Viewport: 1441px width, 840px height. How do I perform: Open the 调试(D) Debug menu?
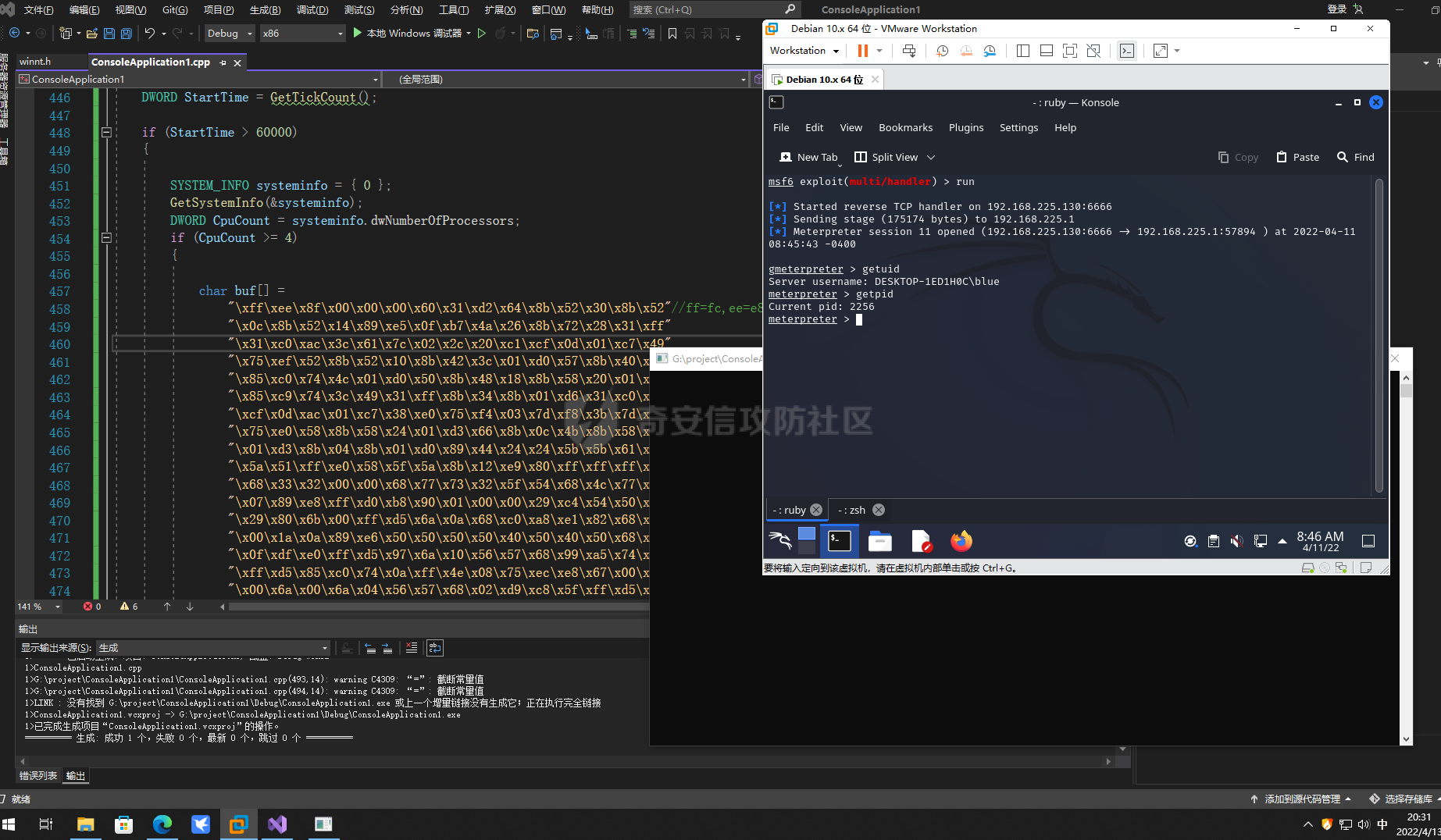312,10
